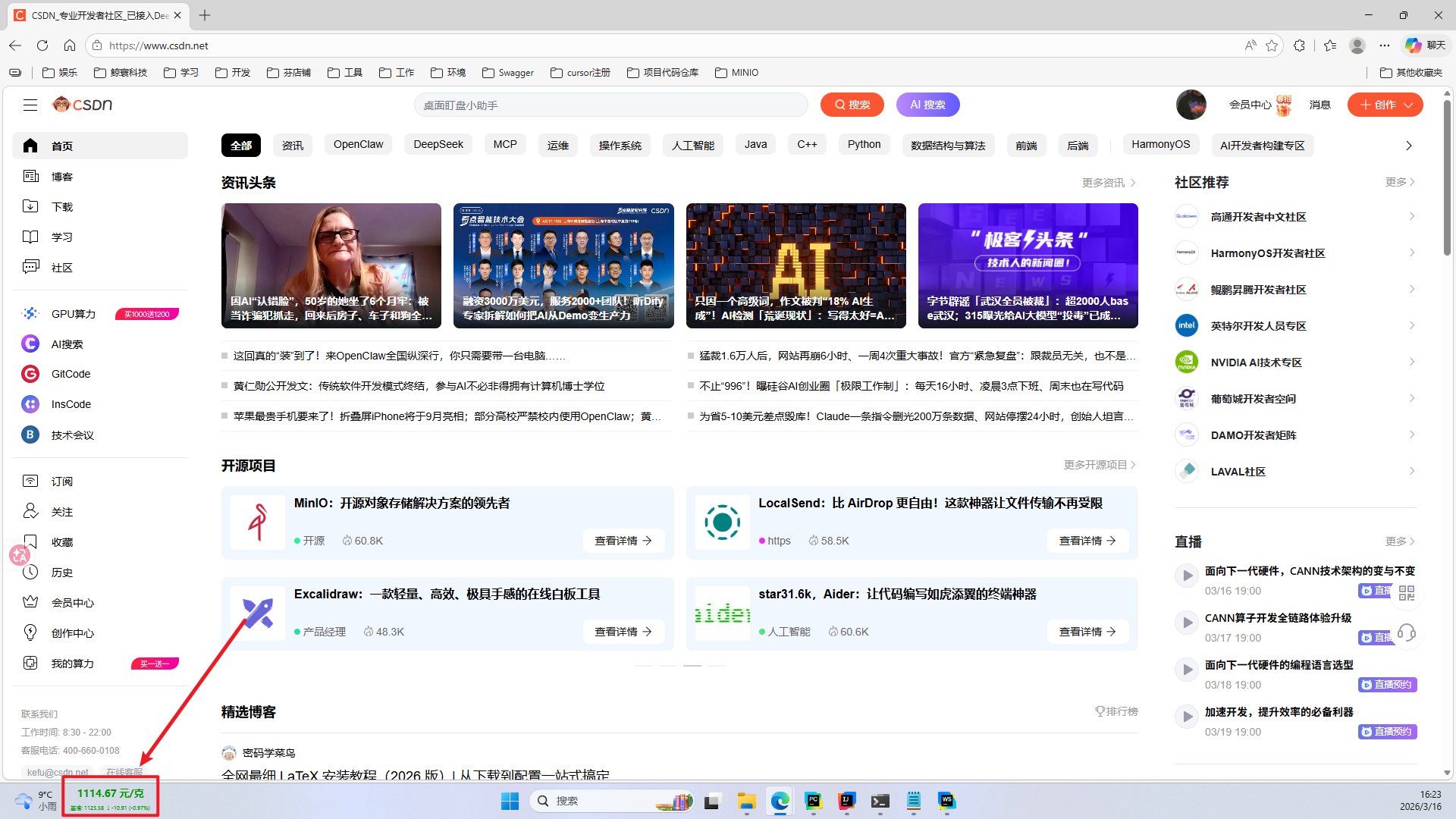Switch to the Python category tab
1456x819 pixels.
(x=864, y=145)
